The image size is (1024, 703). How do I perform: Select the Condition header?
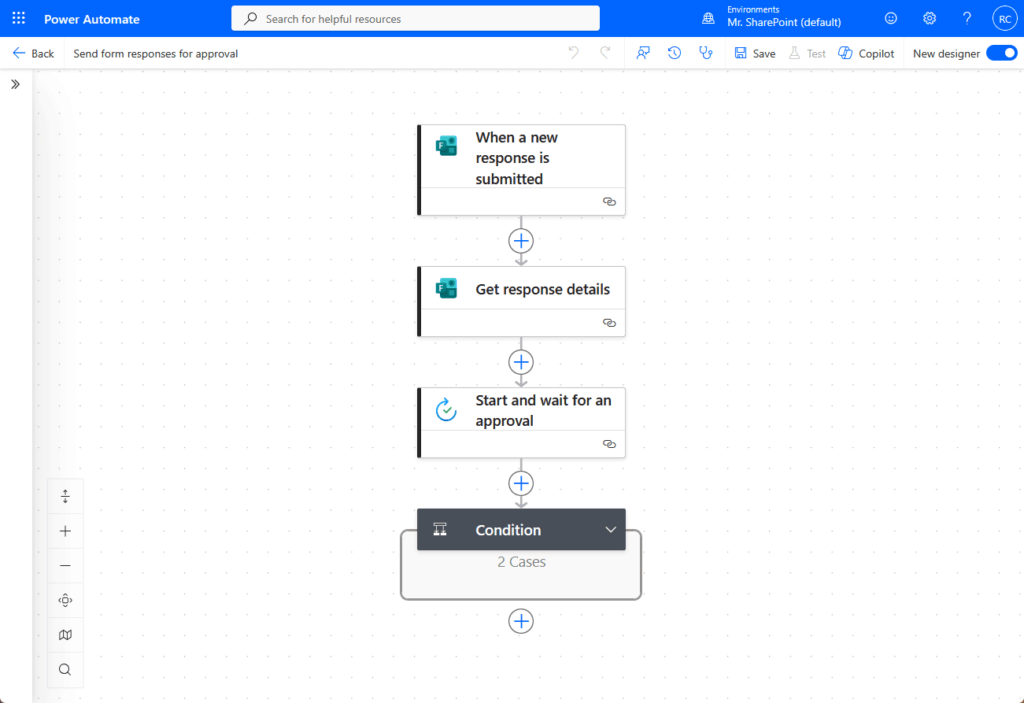point(521,529)
